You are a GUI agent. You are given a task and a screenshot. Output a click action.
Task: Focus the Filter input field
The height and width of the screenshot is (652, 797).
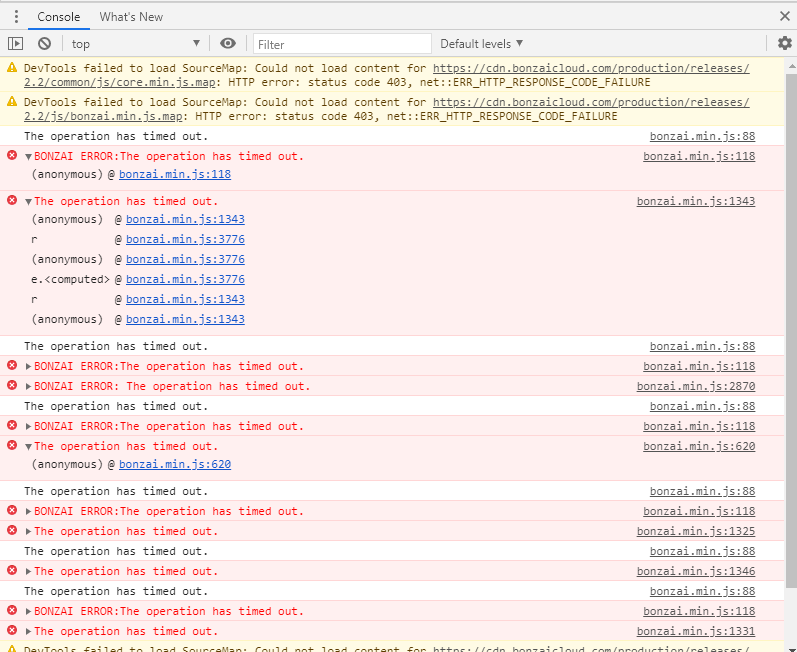tap(342, 44)
